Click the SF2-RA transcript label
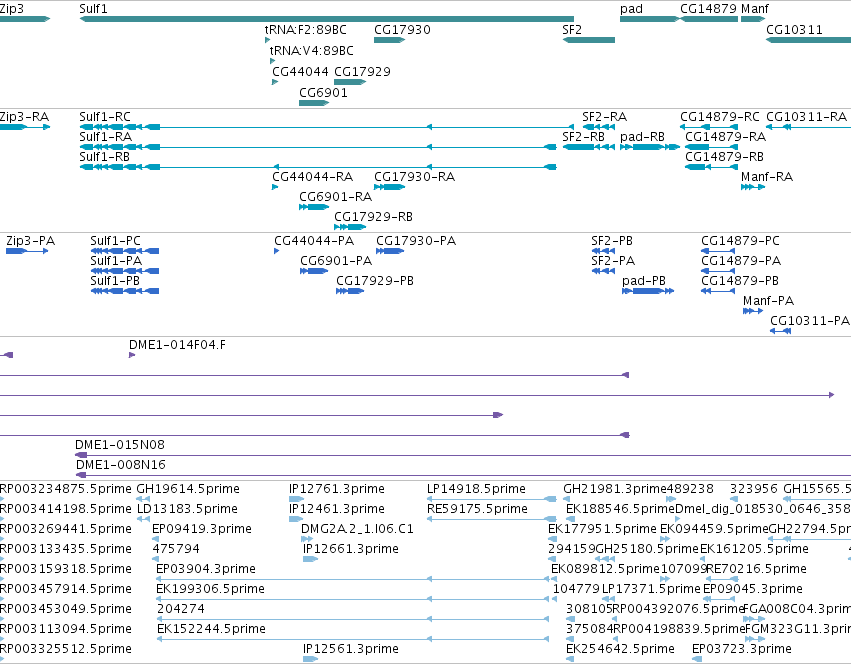This screenshot has height=664, width=851. coord(605,117)
